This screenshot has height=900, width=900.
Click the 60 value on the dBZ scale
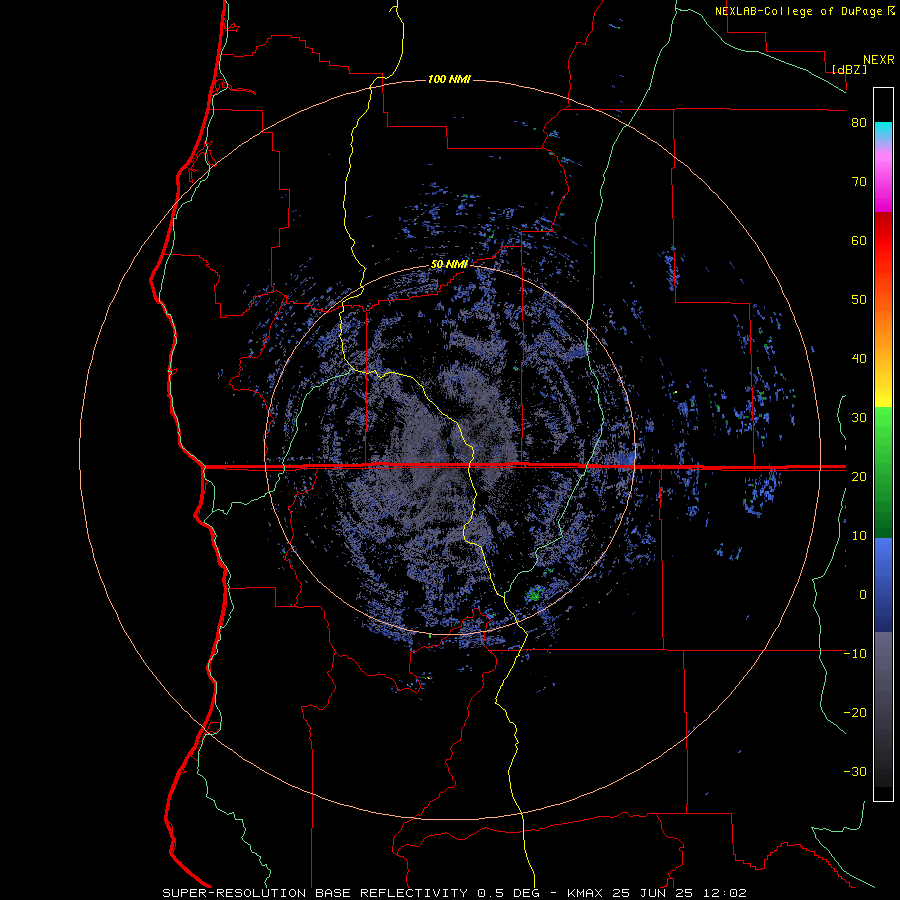[x=859, y=240]
